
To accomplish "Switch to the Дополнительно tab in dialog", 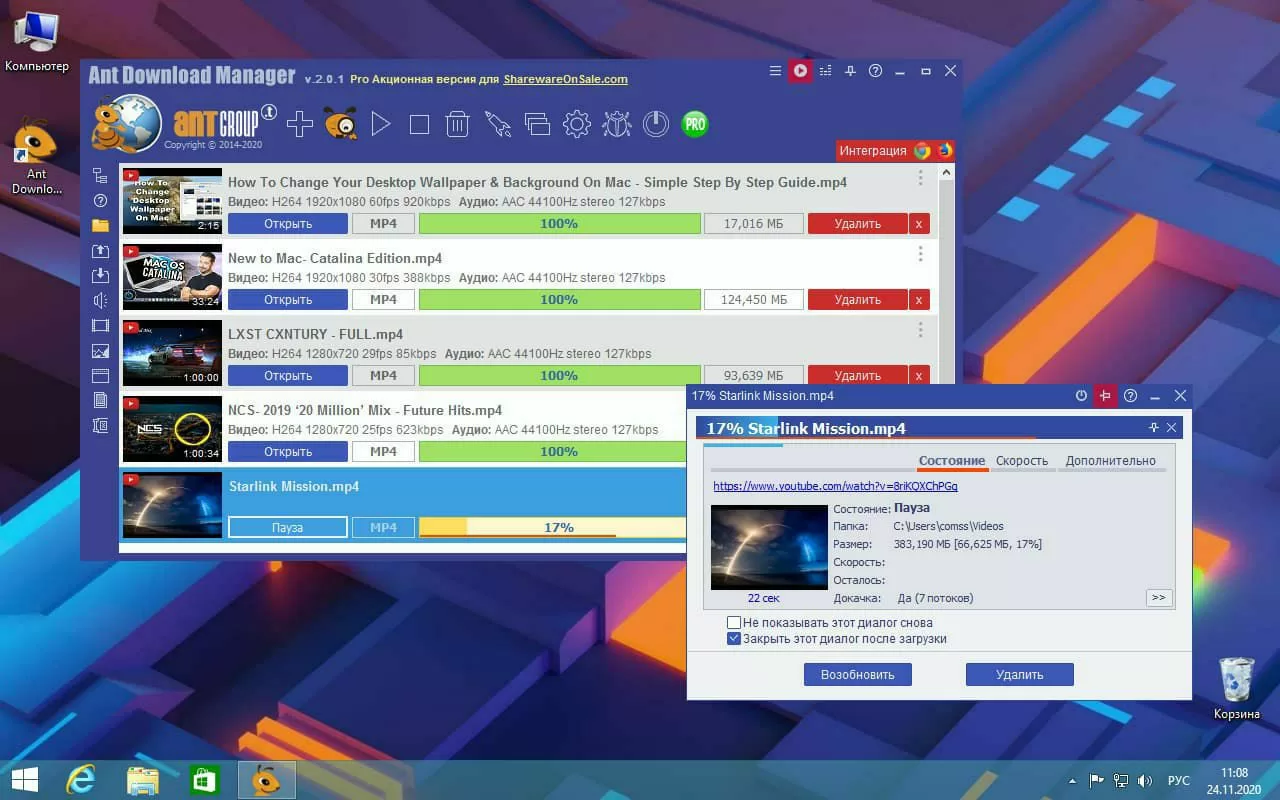I will pyautogui.click(x=1110, y=461).
